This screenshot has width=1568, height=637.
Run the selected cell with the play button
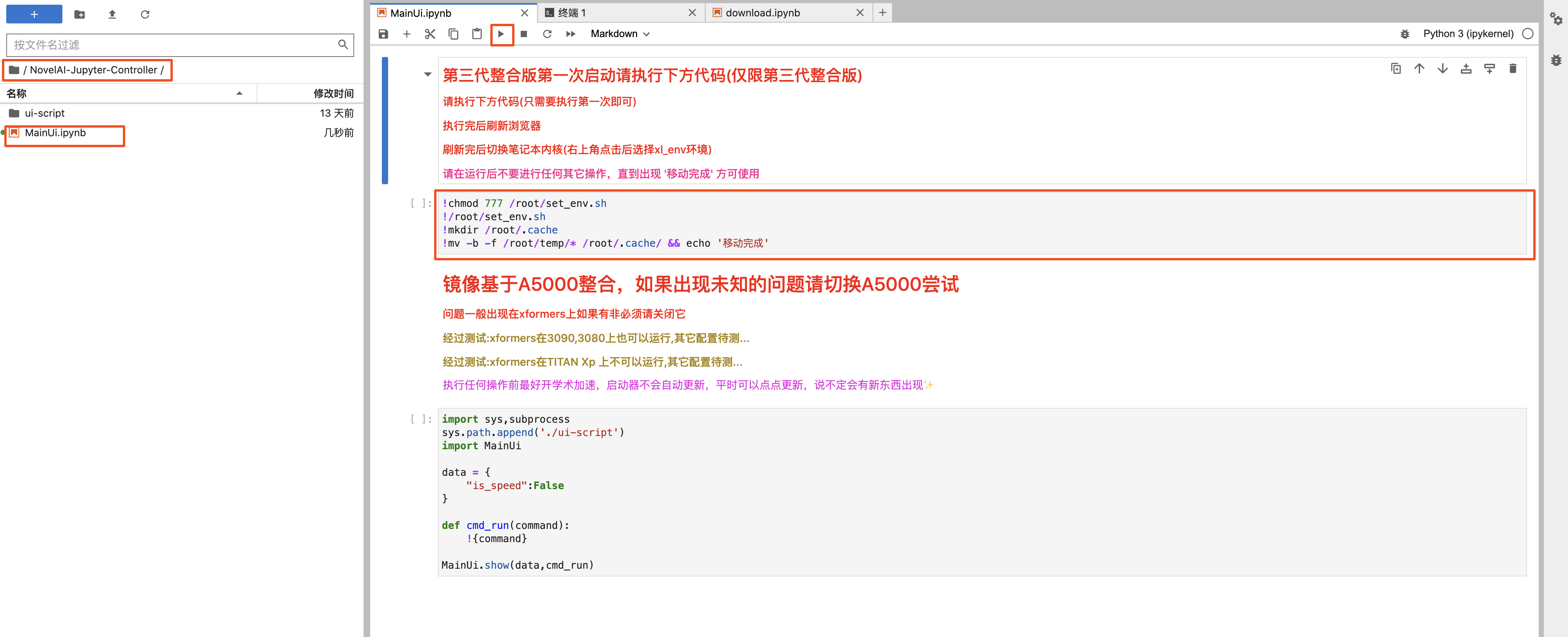[501, 34]
